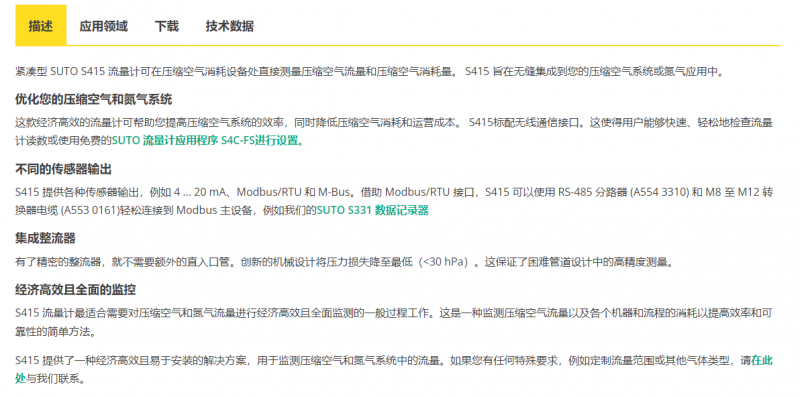Go to the 技术数据 tab
The height and width of the screenshot is (397, 800).
click(x=230, y=26)
